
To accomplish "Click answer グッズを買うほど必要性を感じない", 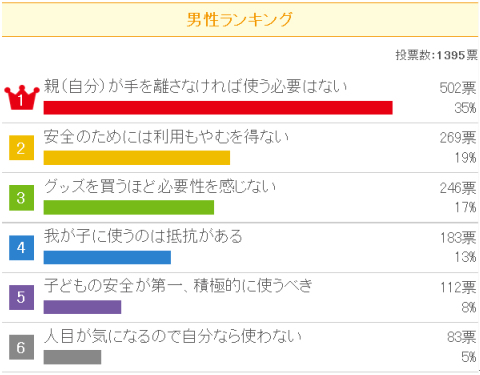I will tap(160, 186).
